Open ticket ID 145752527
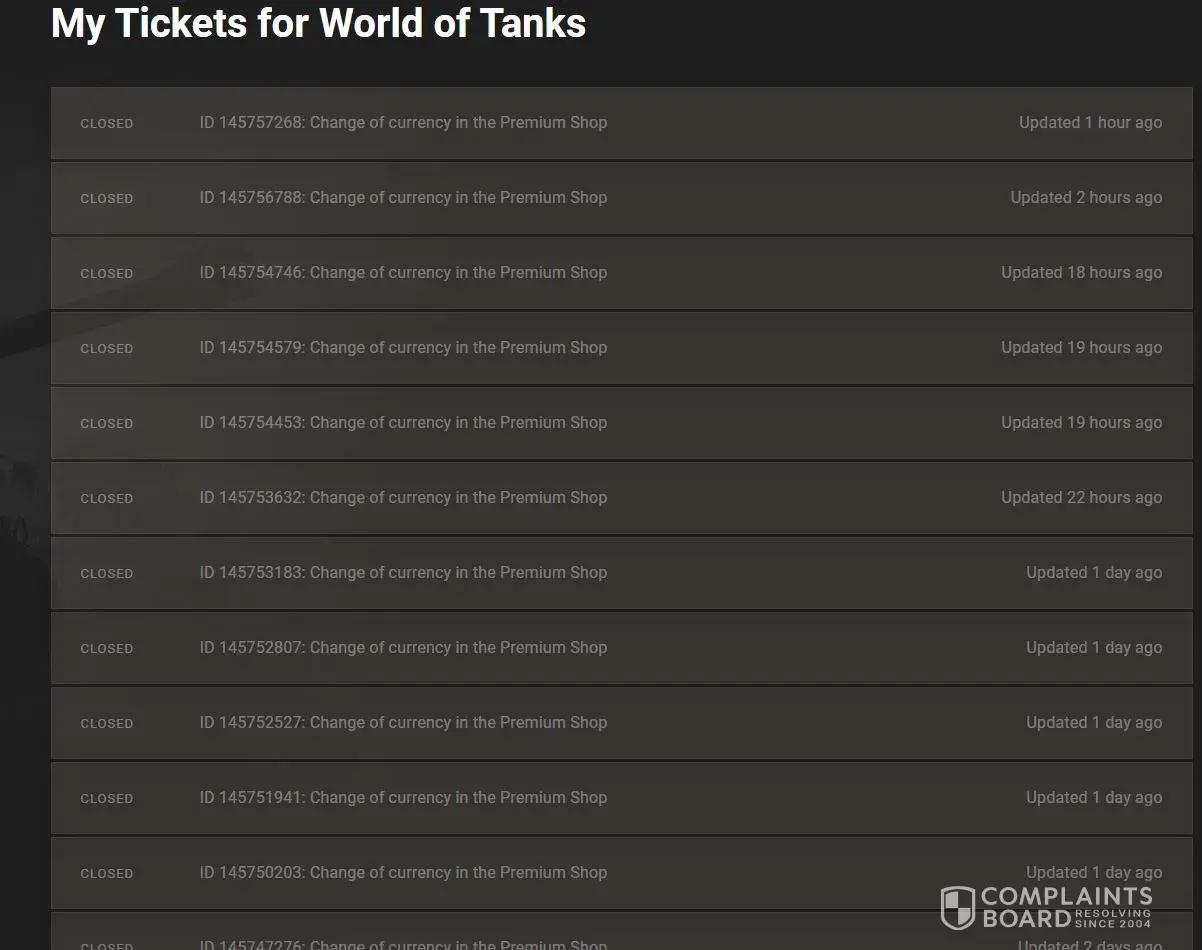Screen dimensions: 1202x950 (403, 723)
